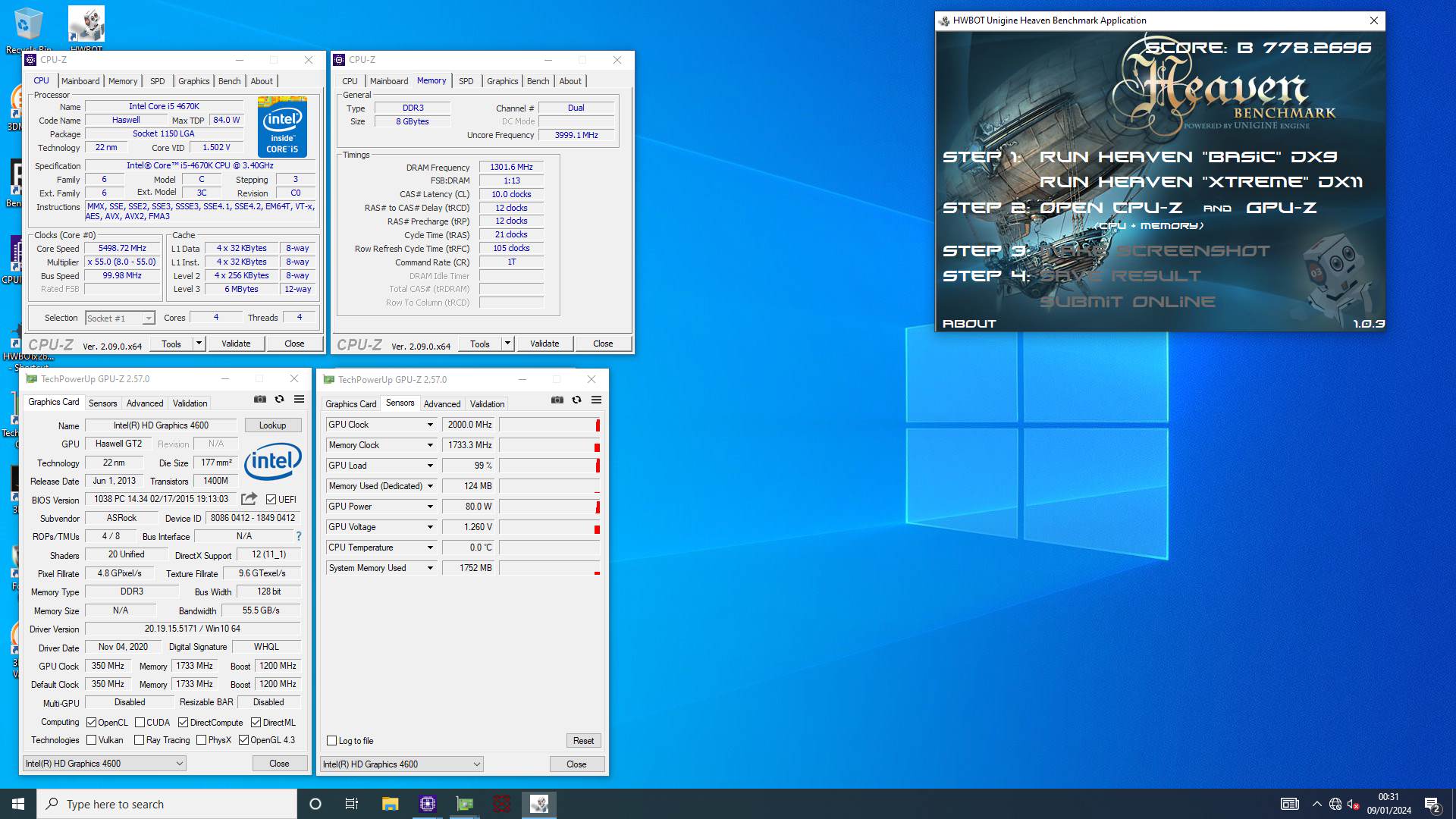Enable Log to file checkbox
The image size is (1456, 819).
click(332, 741)
